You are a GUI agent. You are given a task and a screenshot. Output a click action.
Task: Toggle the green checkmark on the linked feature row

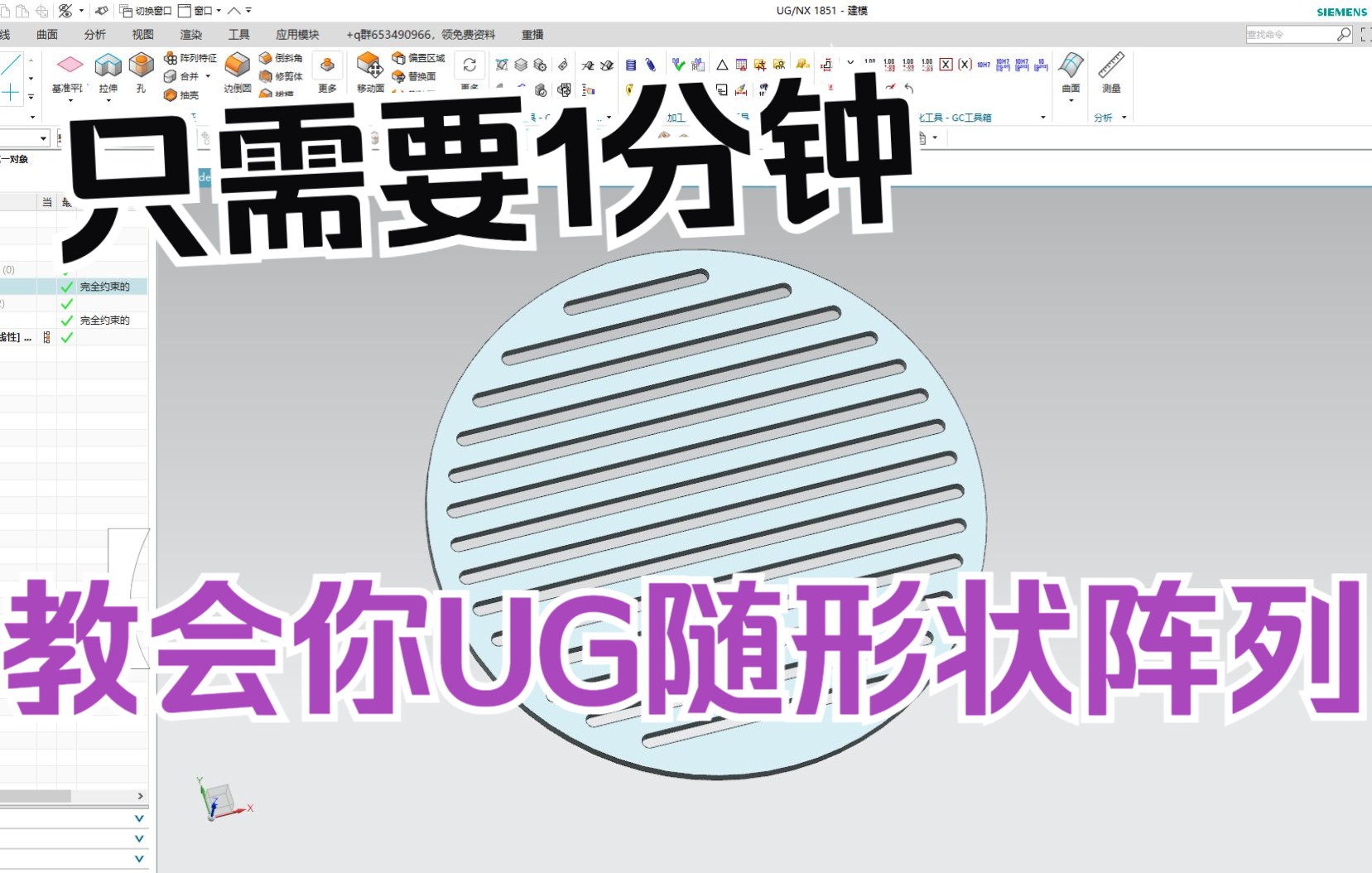click(x=65, y=337)
